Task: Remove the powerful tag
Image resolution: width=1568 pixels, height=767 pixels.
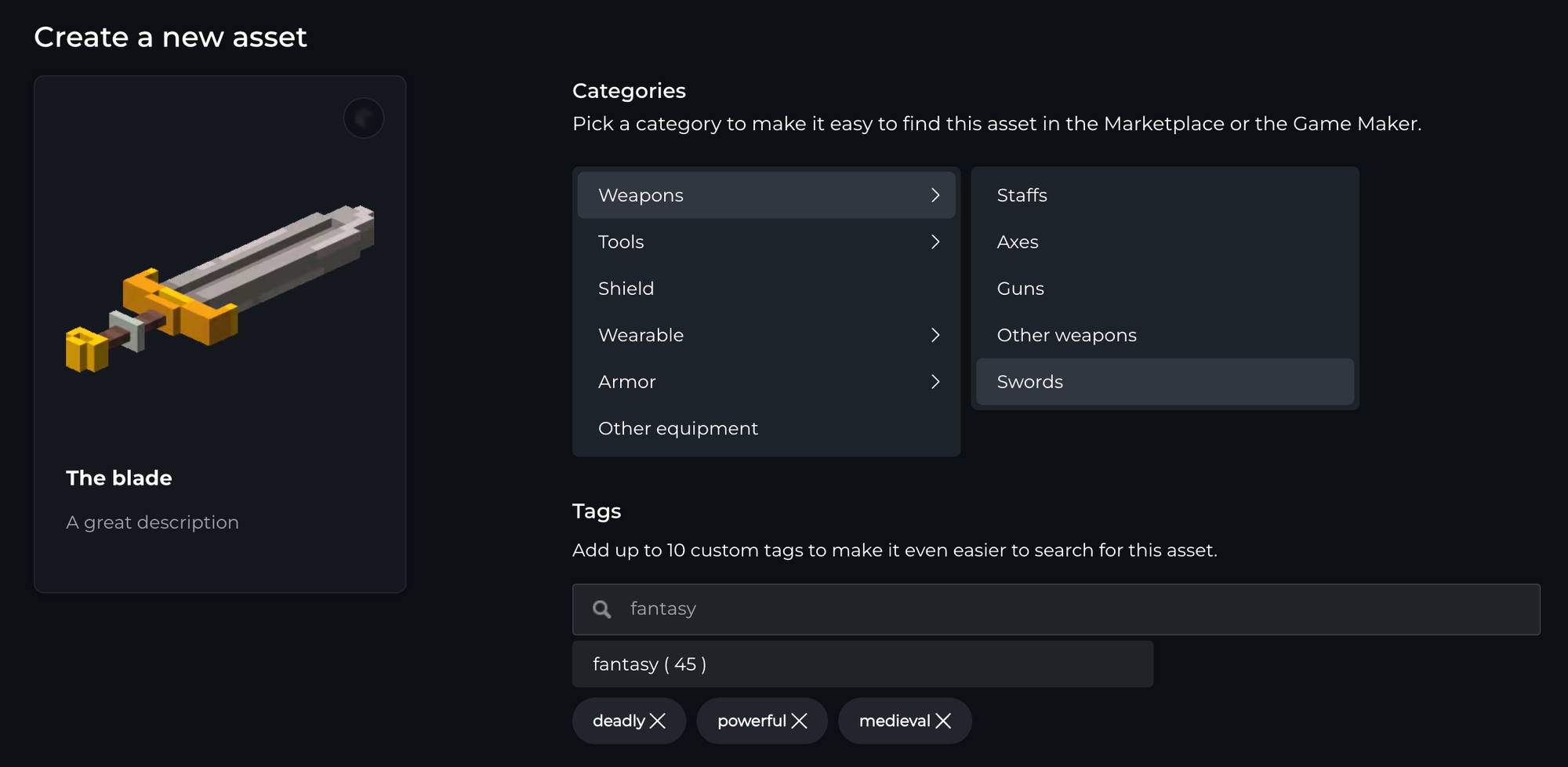Action: (799, 721)
